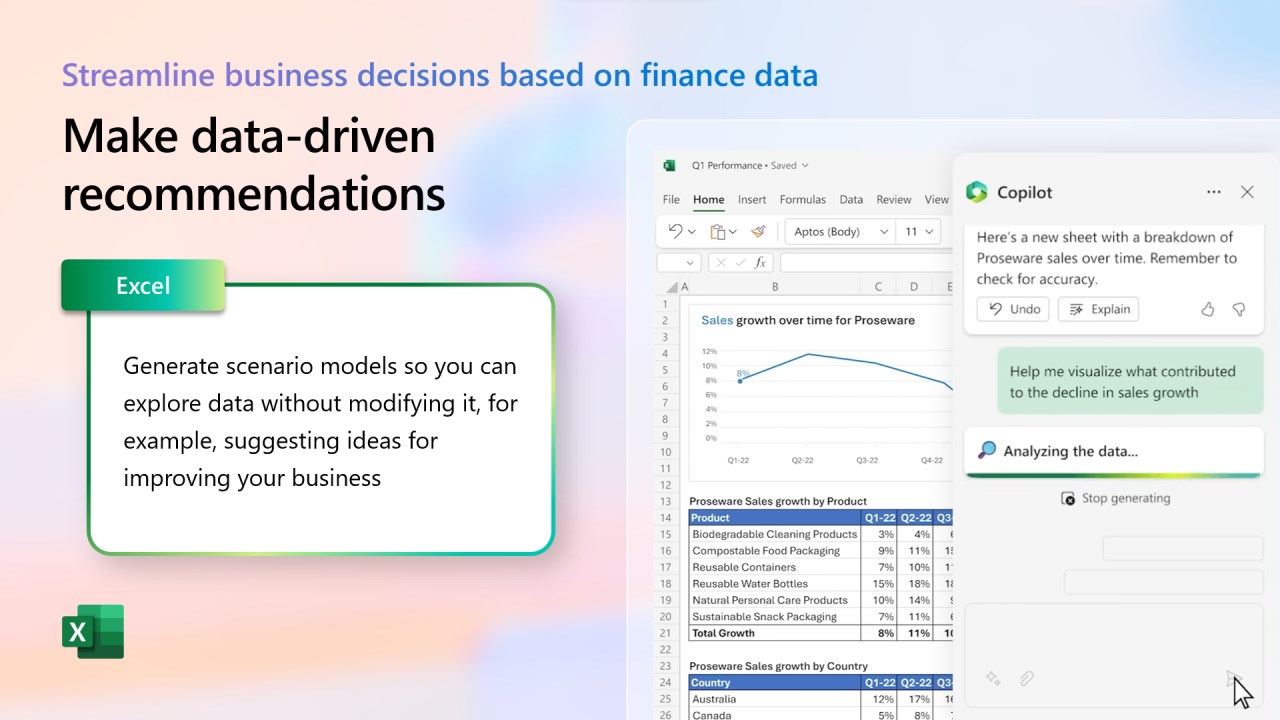
Task: Click the formula bar input field
Action: (866, 262)
